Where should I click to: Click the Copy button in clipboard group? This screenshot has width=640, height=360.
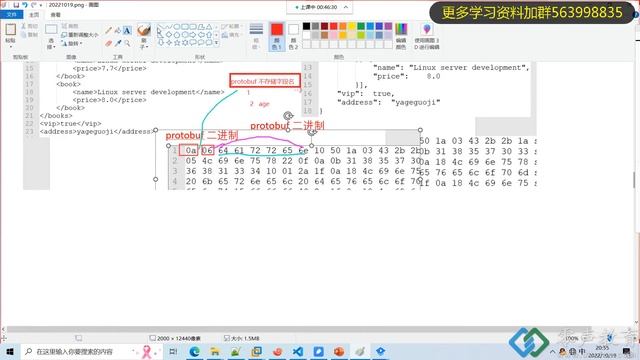29,35
